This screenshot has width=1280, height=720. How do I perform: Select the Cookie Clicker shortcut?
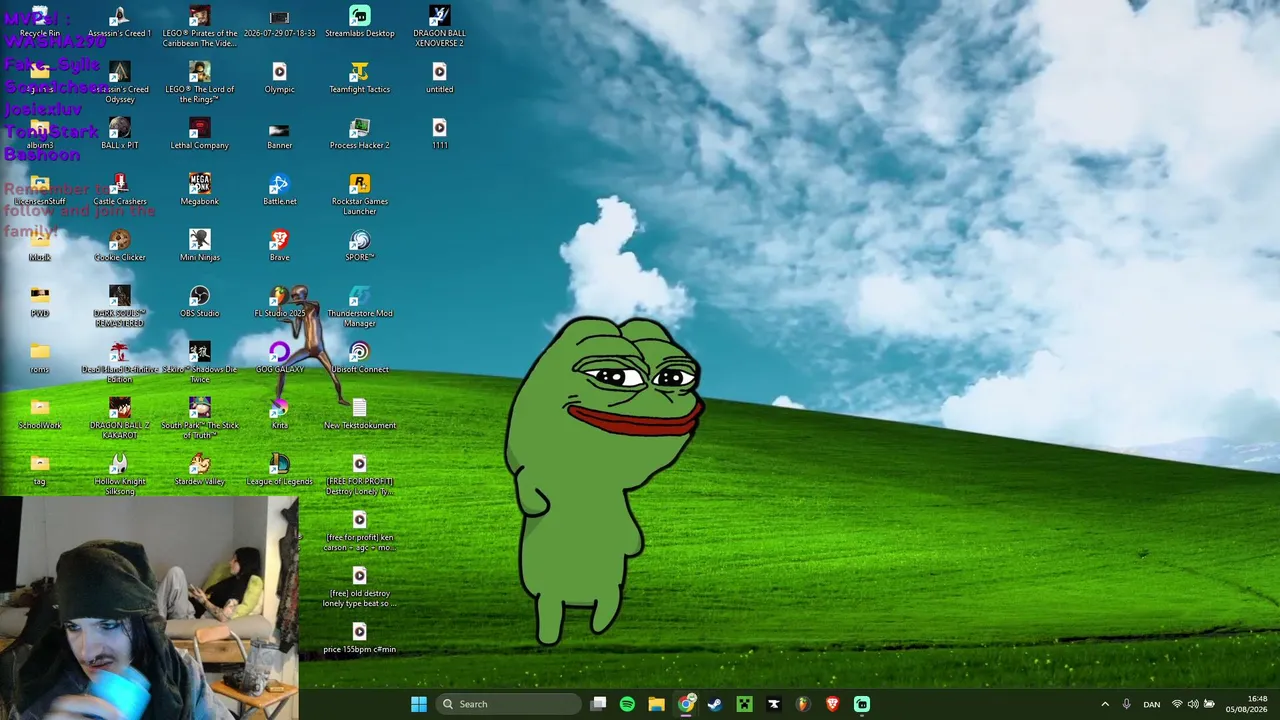point(119,247)
